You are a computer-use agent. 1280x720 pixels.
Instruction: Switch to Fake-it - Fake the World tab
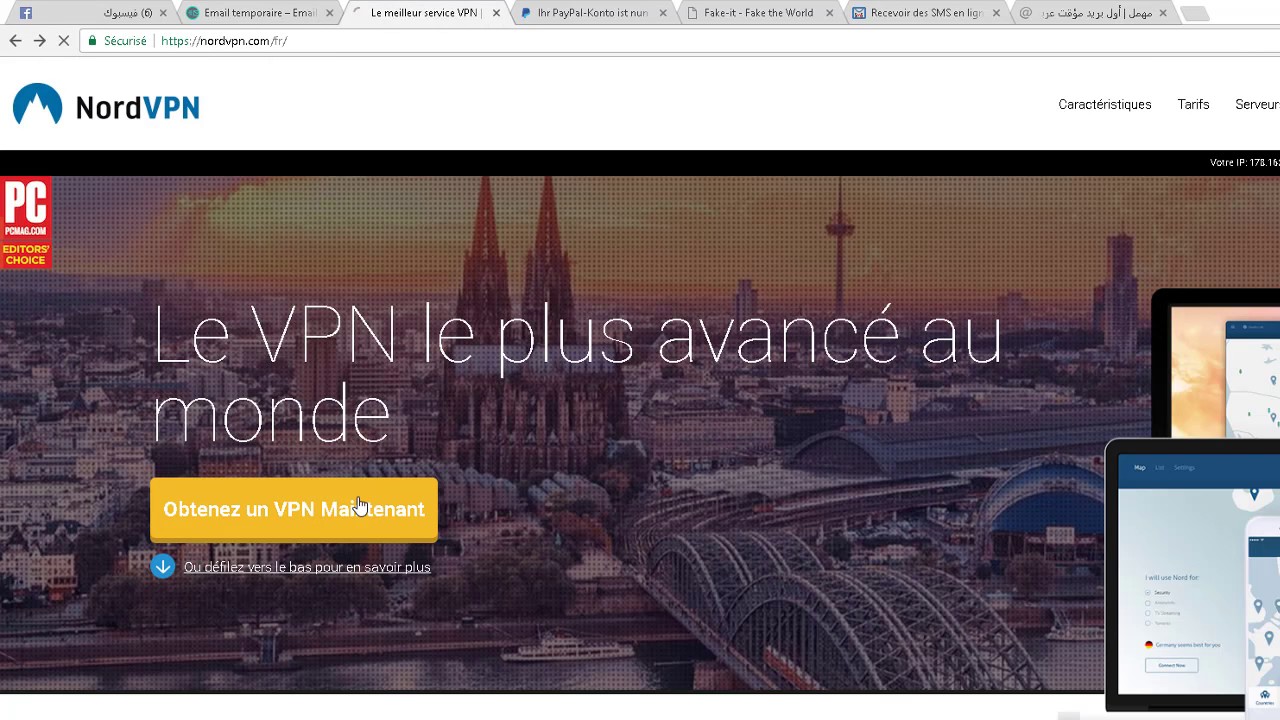tap(758, 13)
